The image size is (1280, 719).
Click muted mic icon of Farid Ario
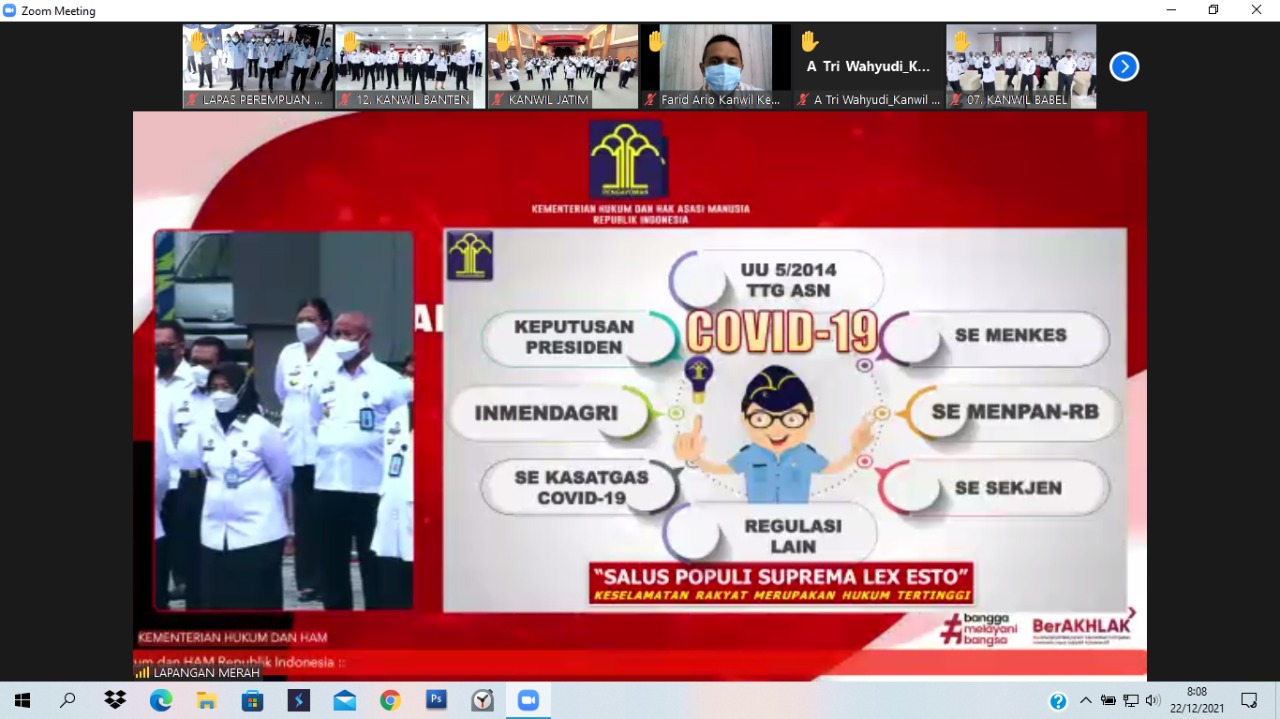pos(650,100)
